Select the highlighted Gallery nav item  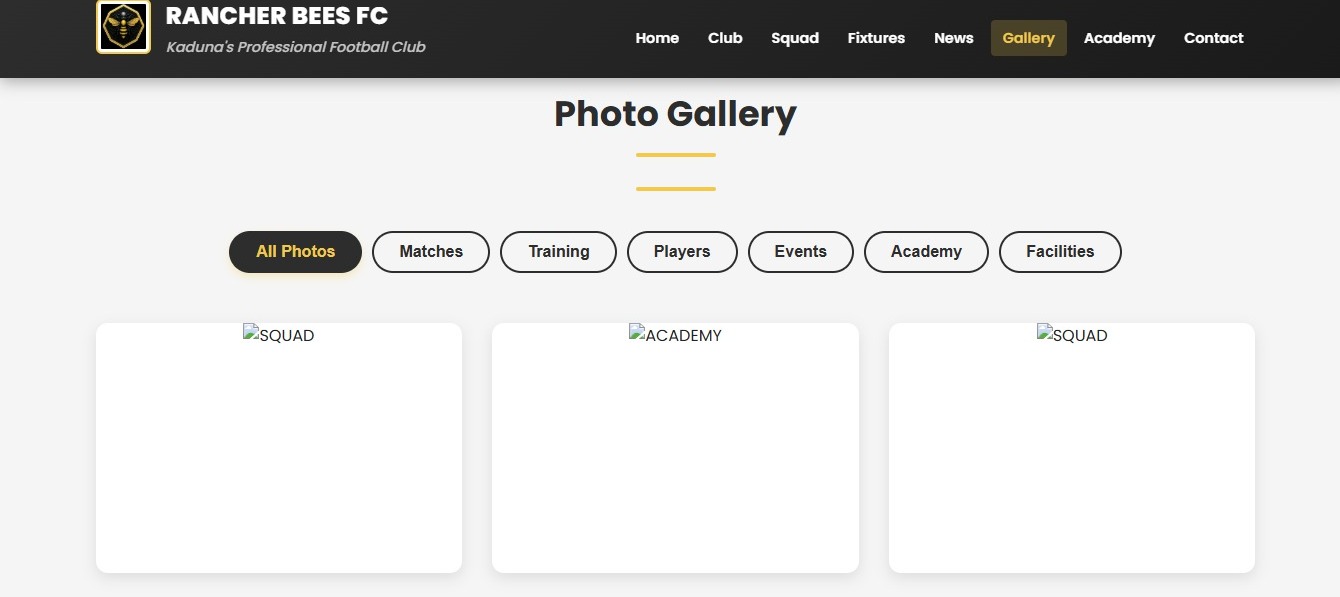click(x=1028, y=38)
